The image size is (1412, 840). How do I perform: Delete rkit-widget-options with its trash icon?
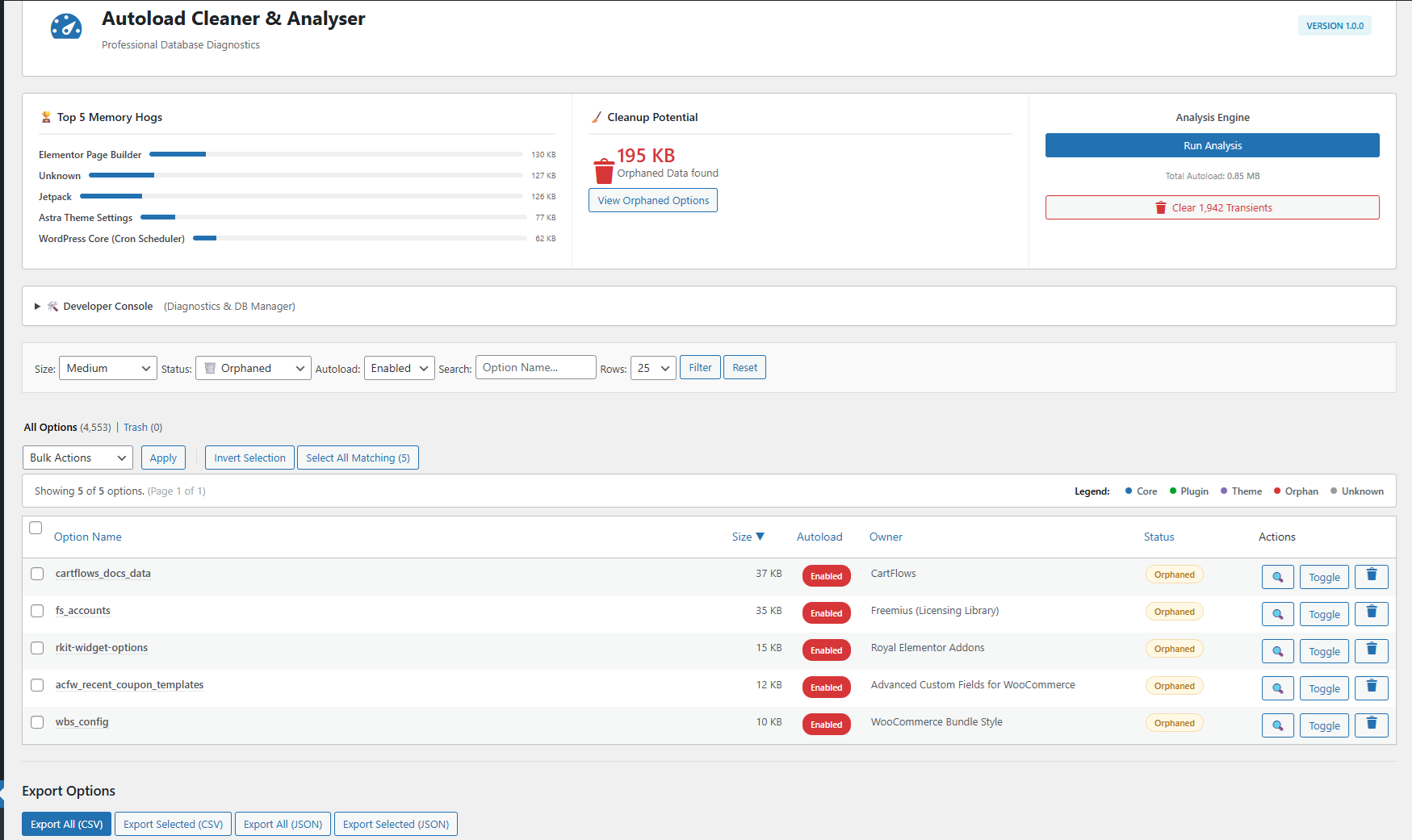click(x=1371, y=650)
